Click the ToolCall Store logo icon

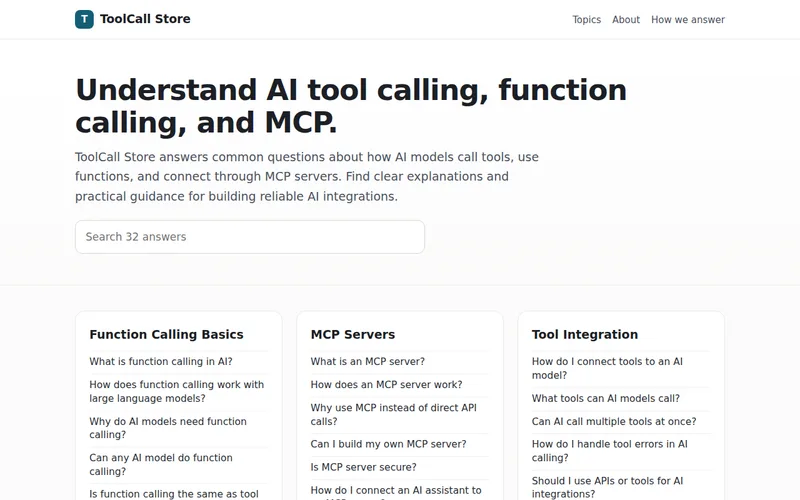coord(84,19)
